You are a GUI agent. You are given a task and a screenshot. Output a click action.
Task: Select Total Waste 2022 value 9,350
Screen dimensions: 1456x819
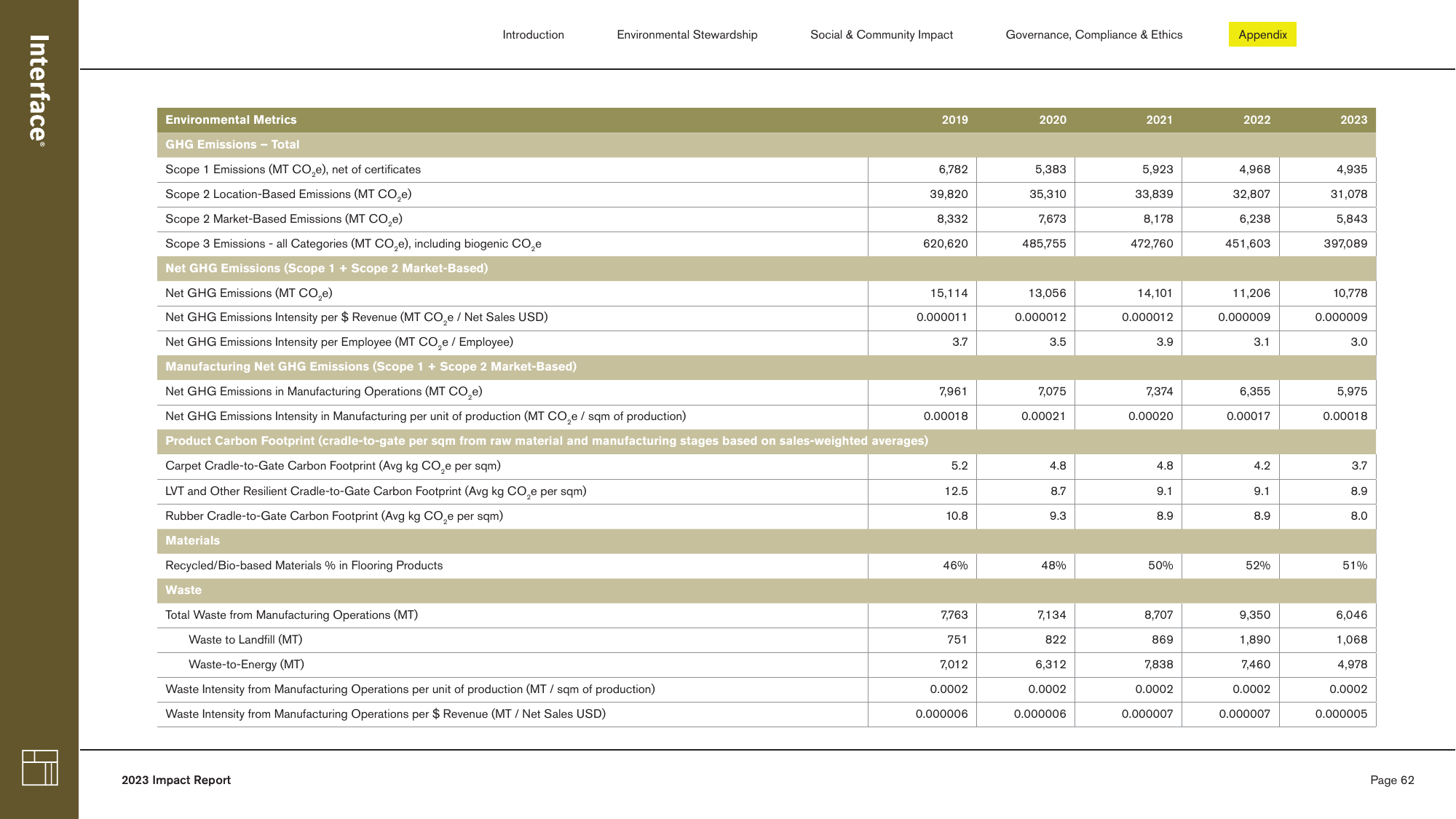[x=1254, y=615]
